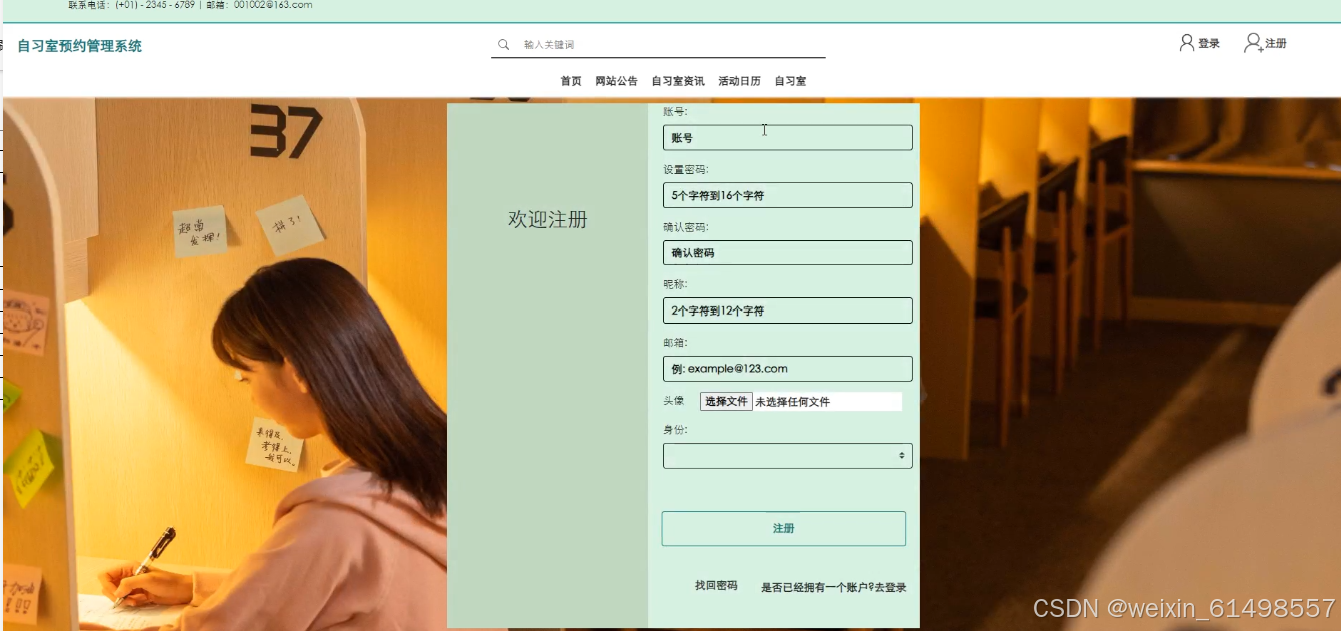Click the 设置密码 password field
1341x631 pixels.
point(788,195)
